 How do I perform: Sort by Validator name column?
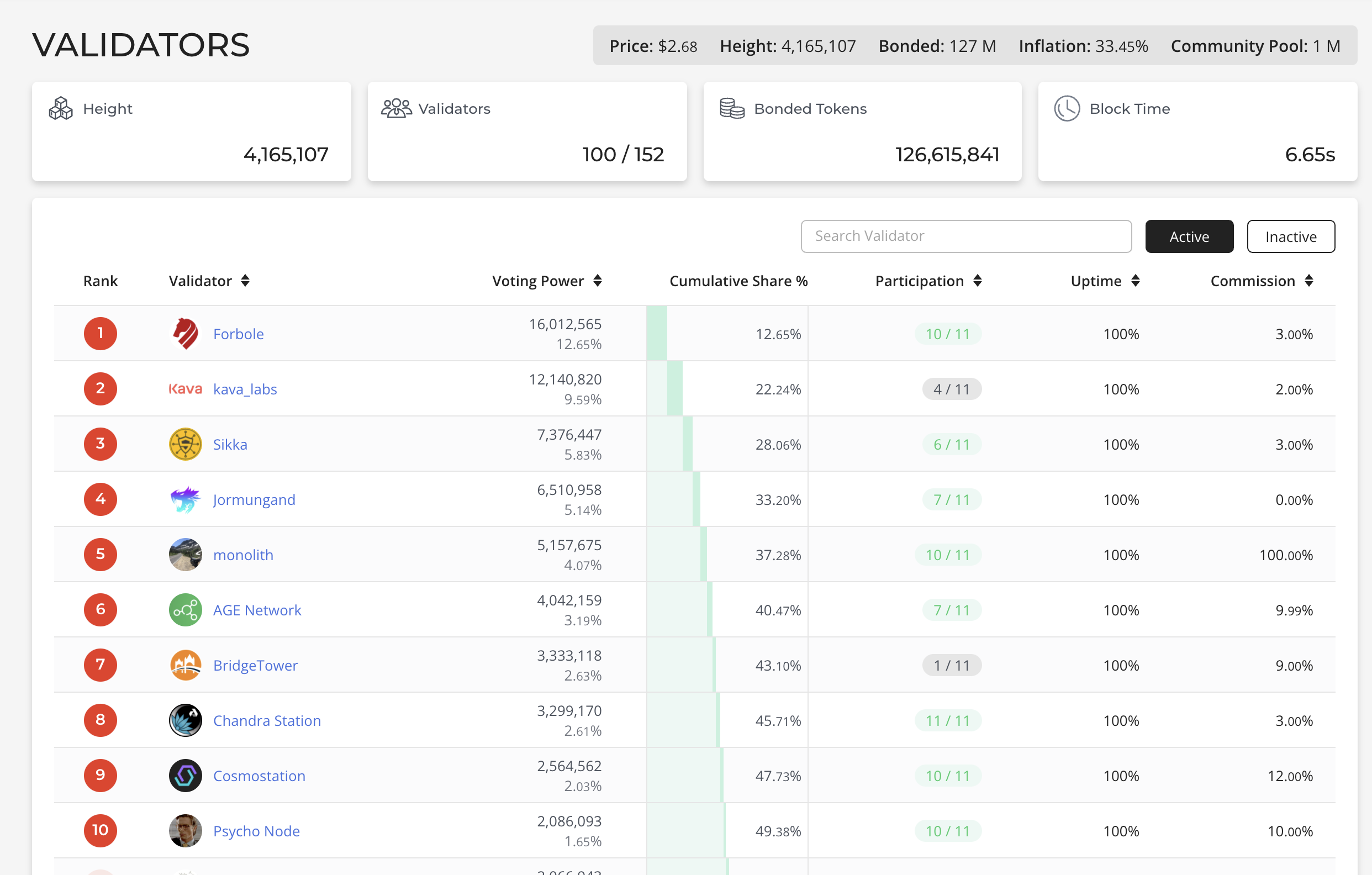tap(245, 281)
